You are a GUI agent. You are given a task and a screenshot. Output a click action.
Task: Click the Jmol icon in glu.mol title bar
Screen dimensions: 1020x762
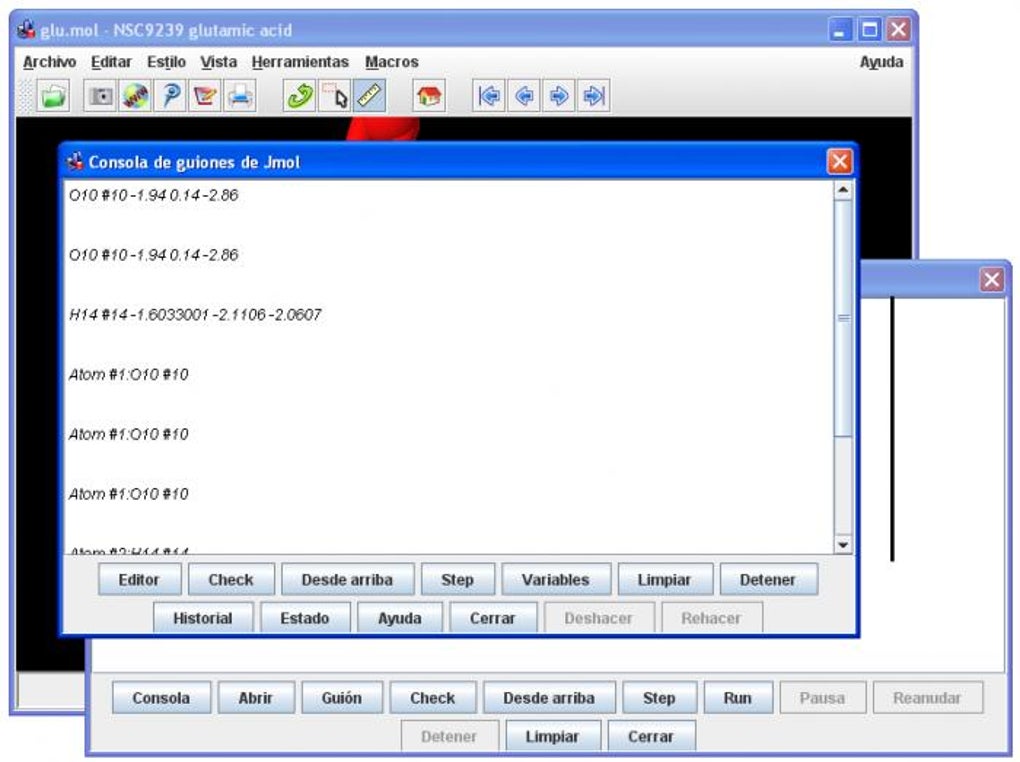point(26,30)
